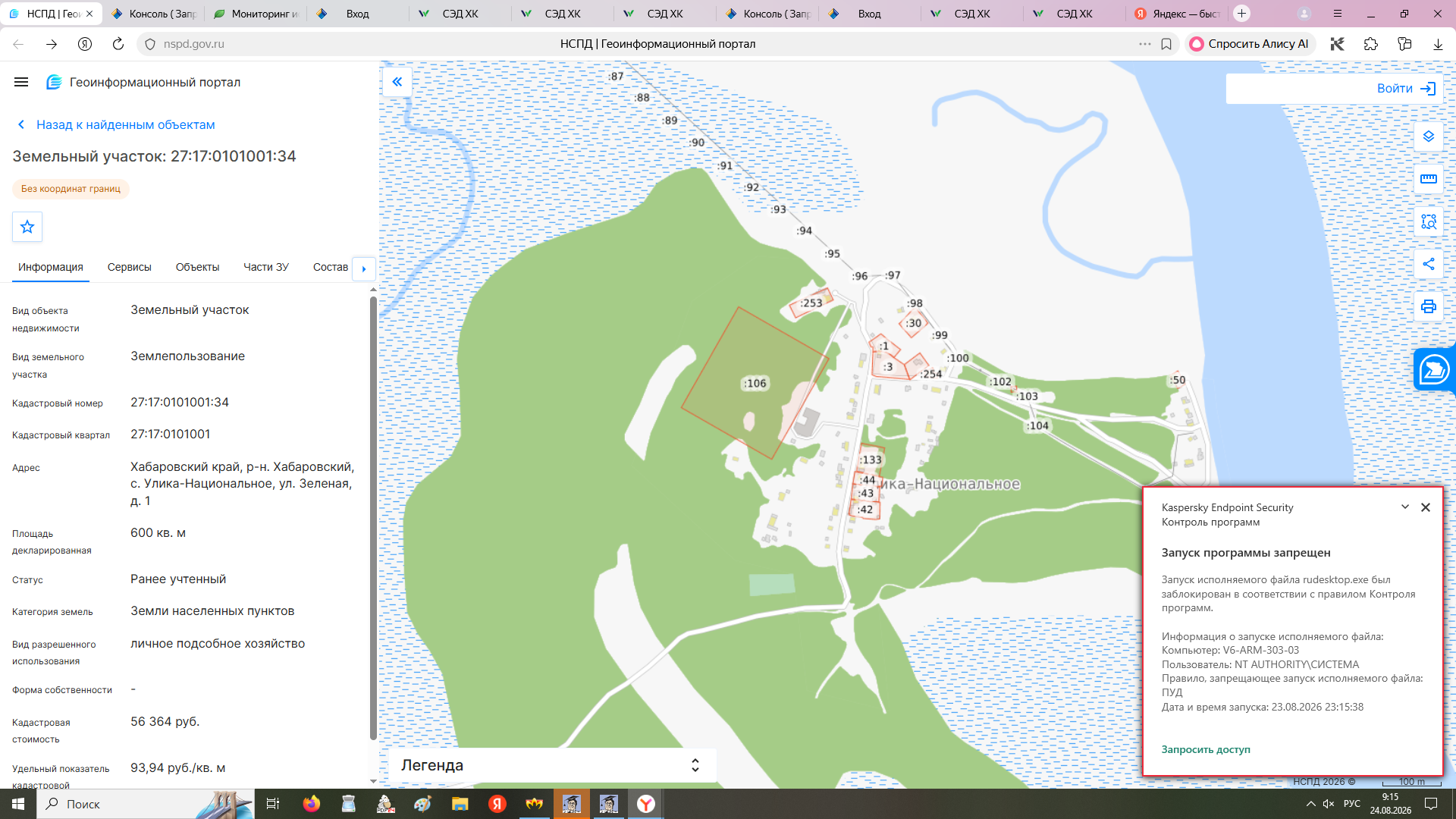Collapse the left info panel

point(397,82)
